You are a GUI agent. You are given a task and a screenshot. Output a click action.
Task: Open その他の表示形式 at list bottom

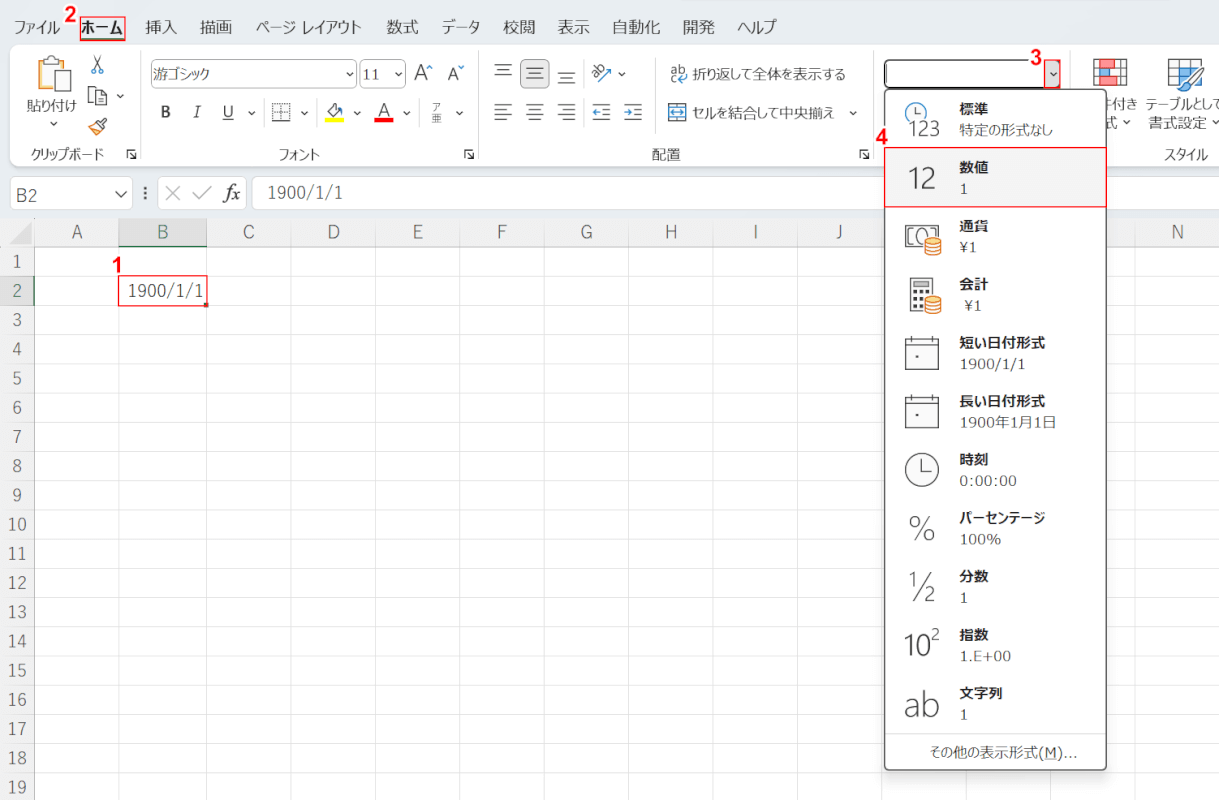pos(995,753)
